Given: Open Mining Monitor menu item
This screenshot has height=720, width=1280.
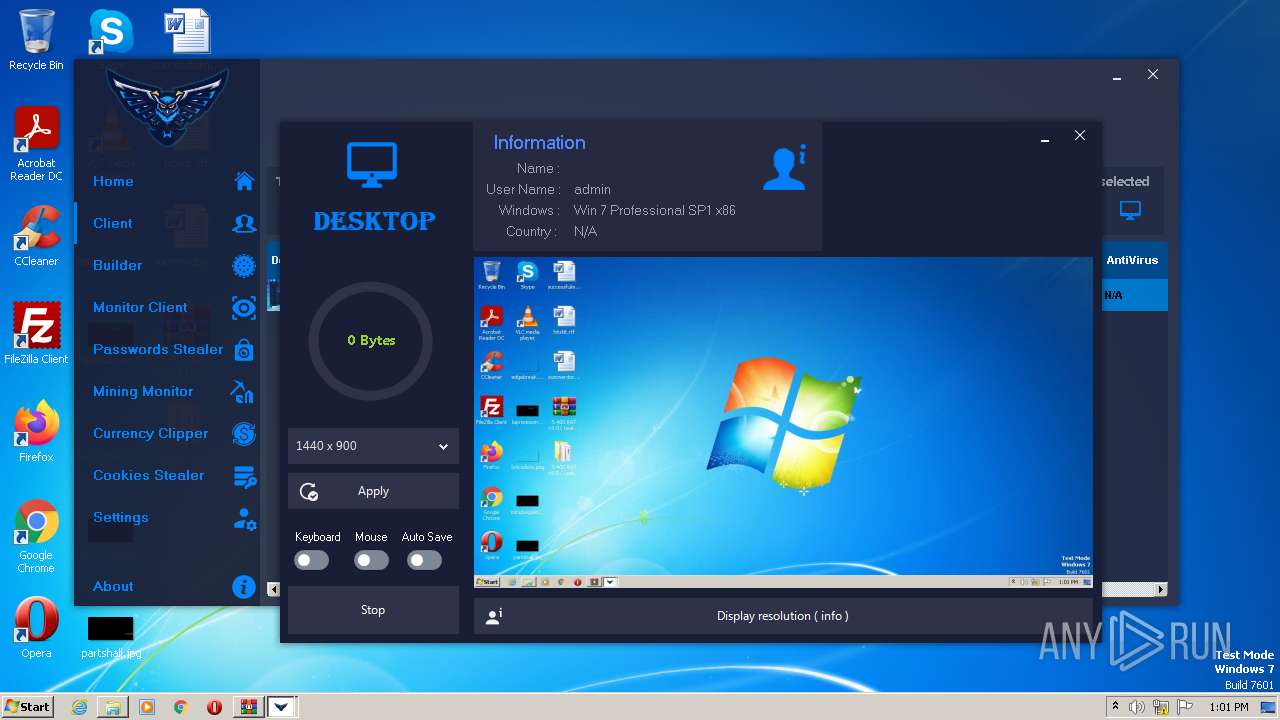Looking at the screenshot, I should click(143, 391).
